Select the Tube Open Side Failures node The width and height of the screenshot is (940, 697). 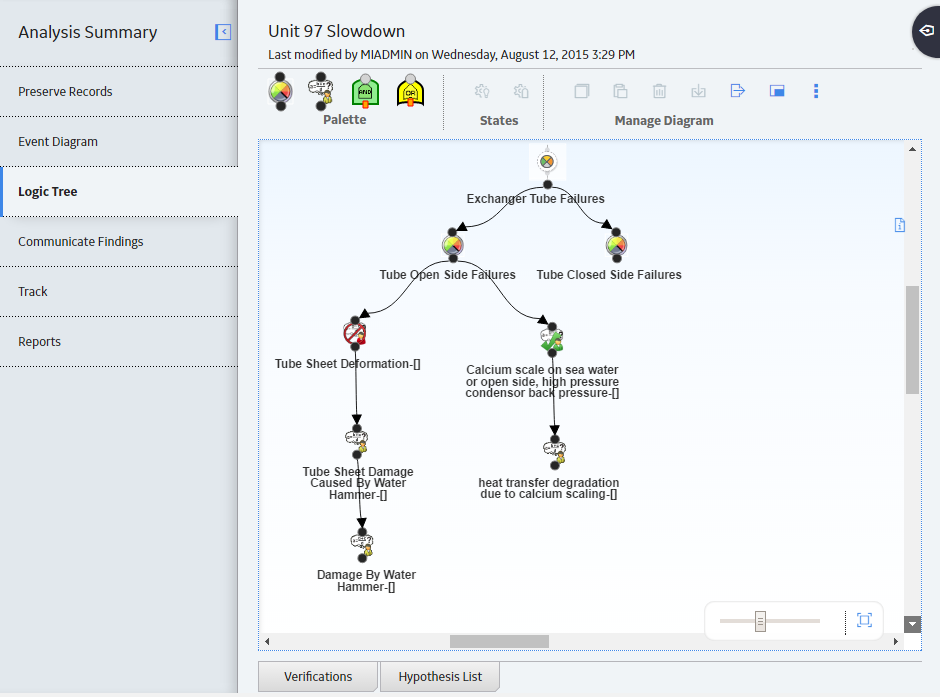coord(453,245)
